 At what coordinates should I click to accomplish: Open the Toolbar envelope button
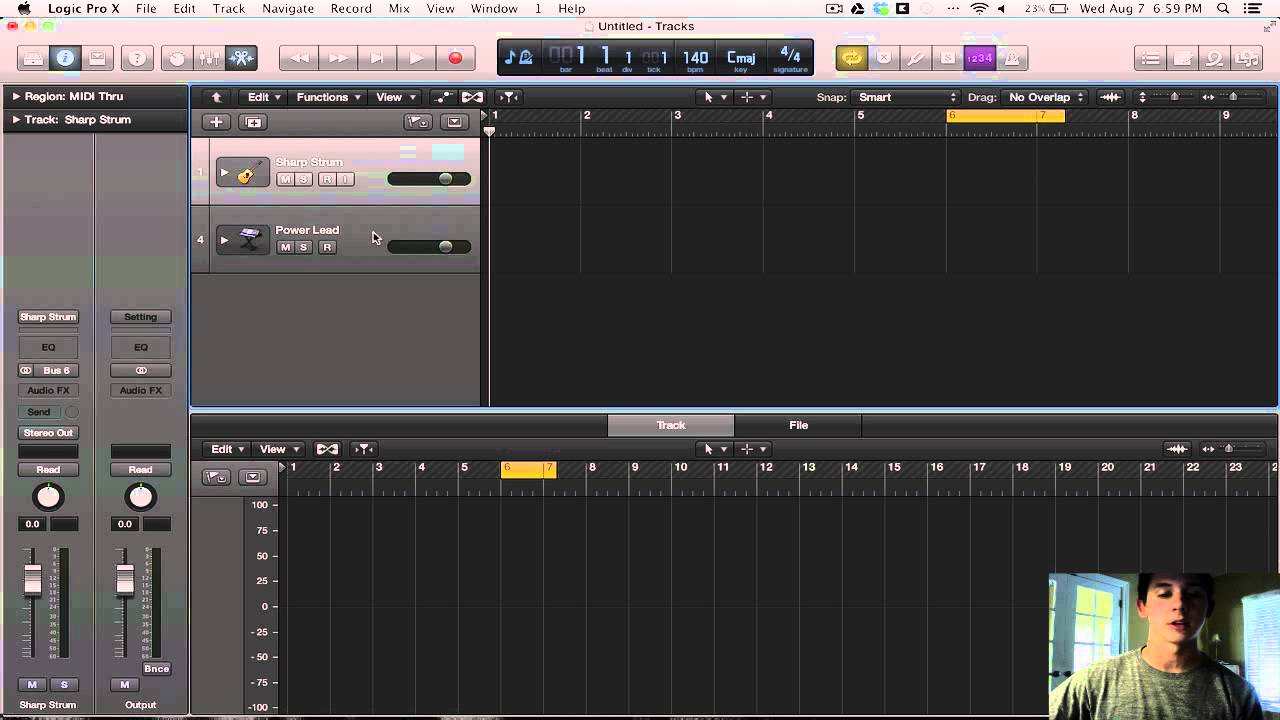(x=97, y=58)
